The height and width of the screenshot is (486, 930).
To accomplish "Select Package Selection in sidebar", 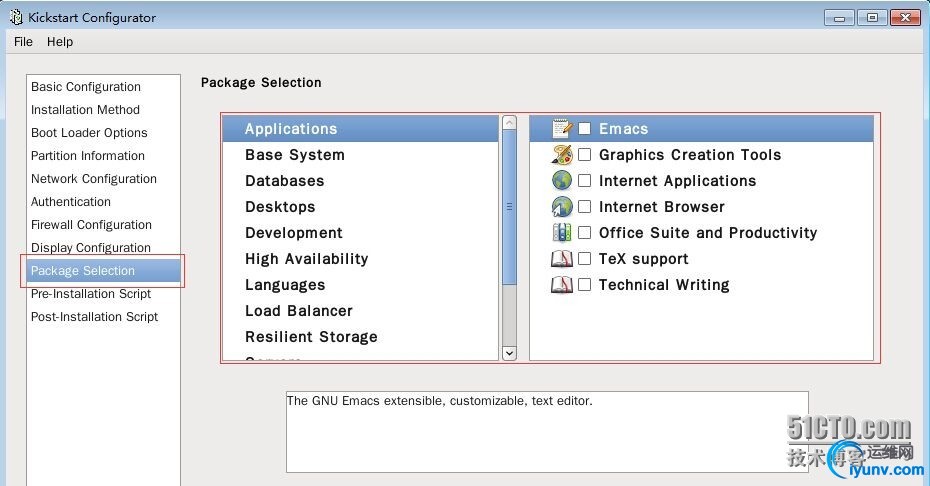I will [x=103, y=271].
